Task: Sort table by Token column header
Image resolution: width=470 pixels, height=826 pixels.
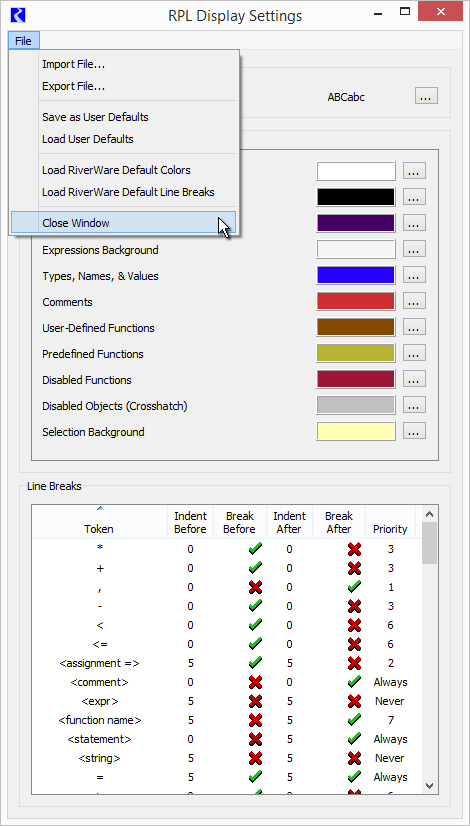Action: pos(100,522)
